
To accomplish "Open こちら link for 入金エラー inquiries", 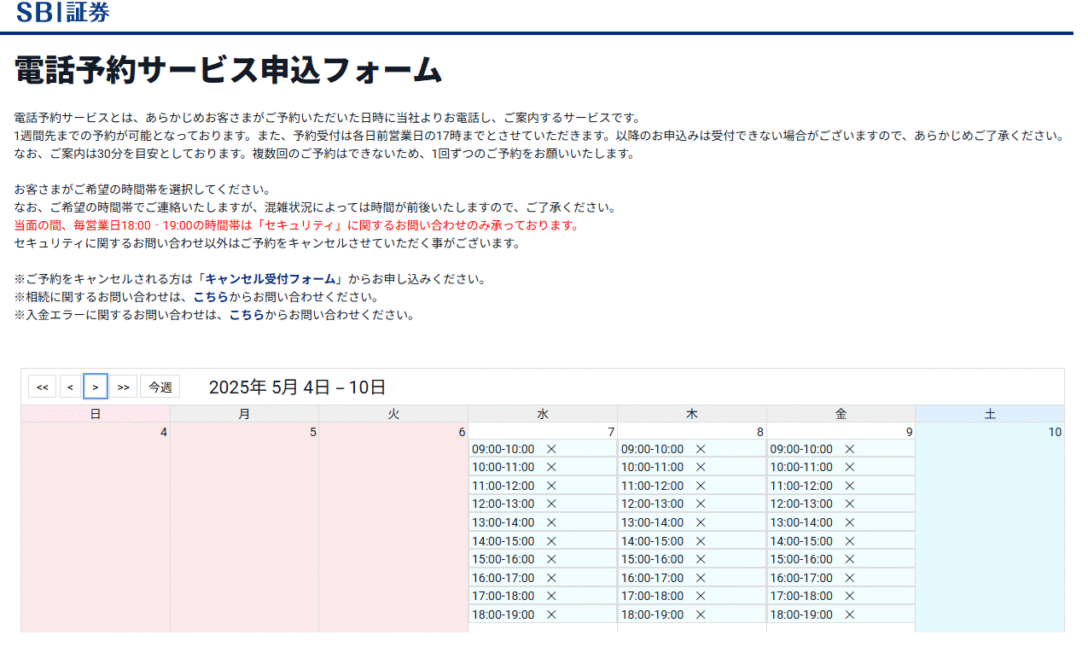I will [246, 315].
